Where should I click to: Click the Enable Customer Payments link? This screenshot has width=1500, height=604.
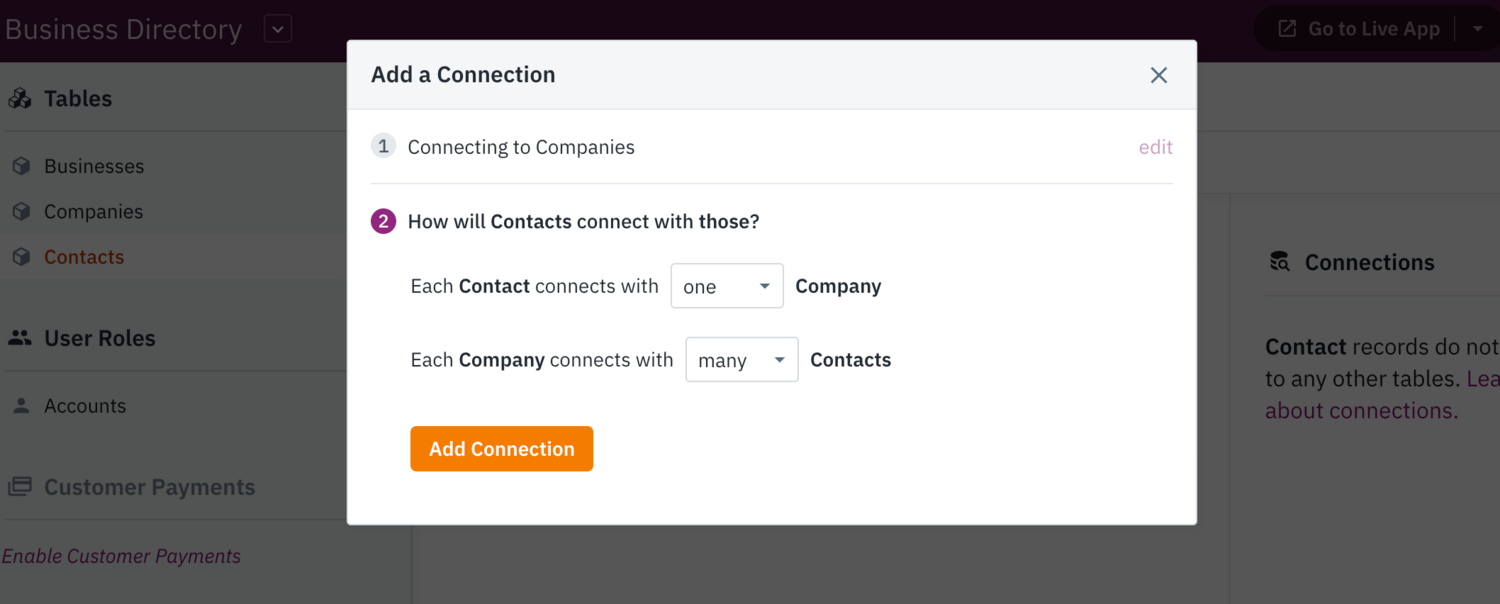point(121,556)
